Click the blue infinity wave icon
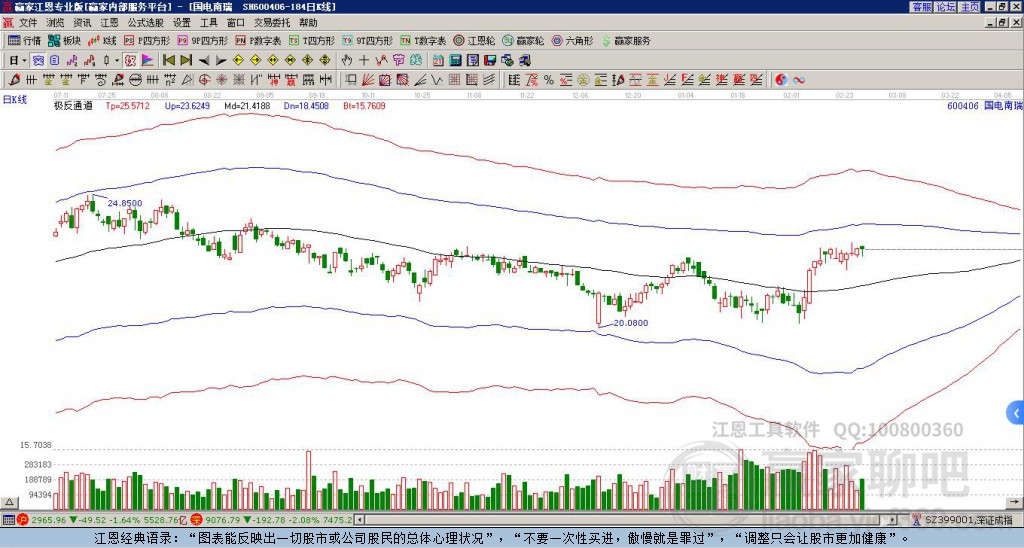This screenshot has height=548, width=1024. (x=799, y=80)
